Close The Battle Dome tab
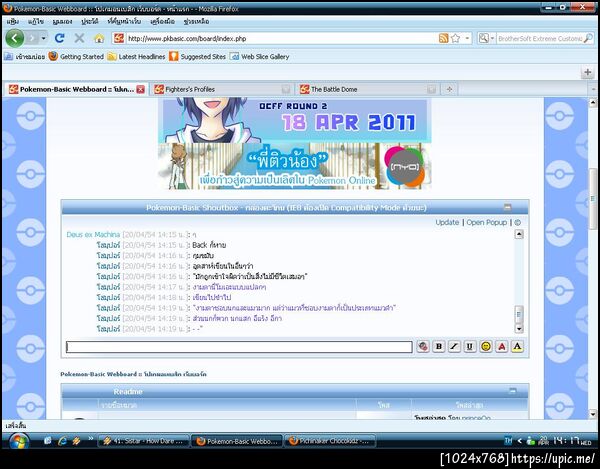This screenshot has height=469, width=600. 431,90
